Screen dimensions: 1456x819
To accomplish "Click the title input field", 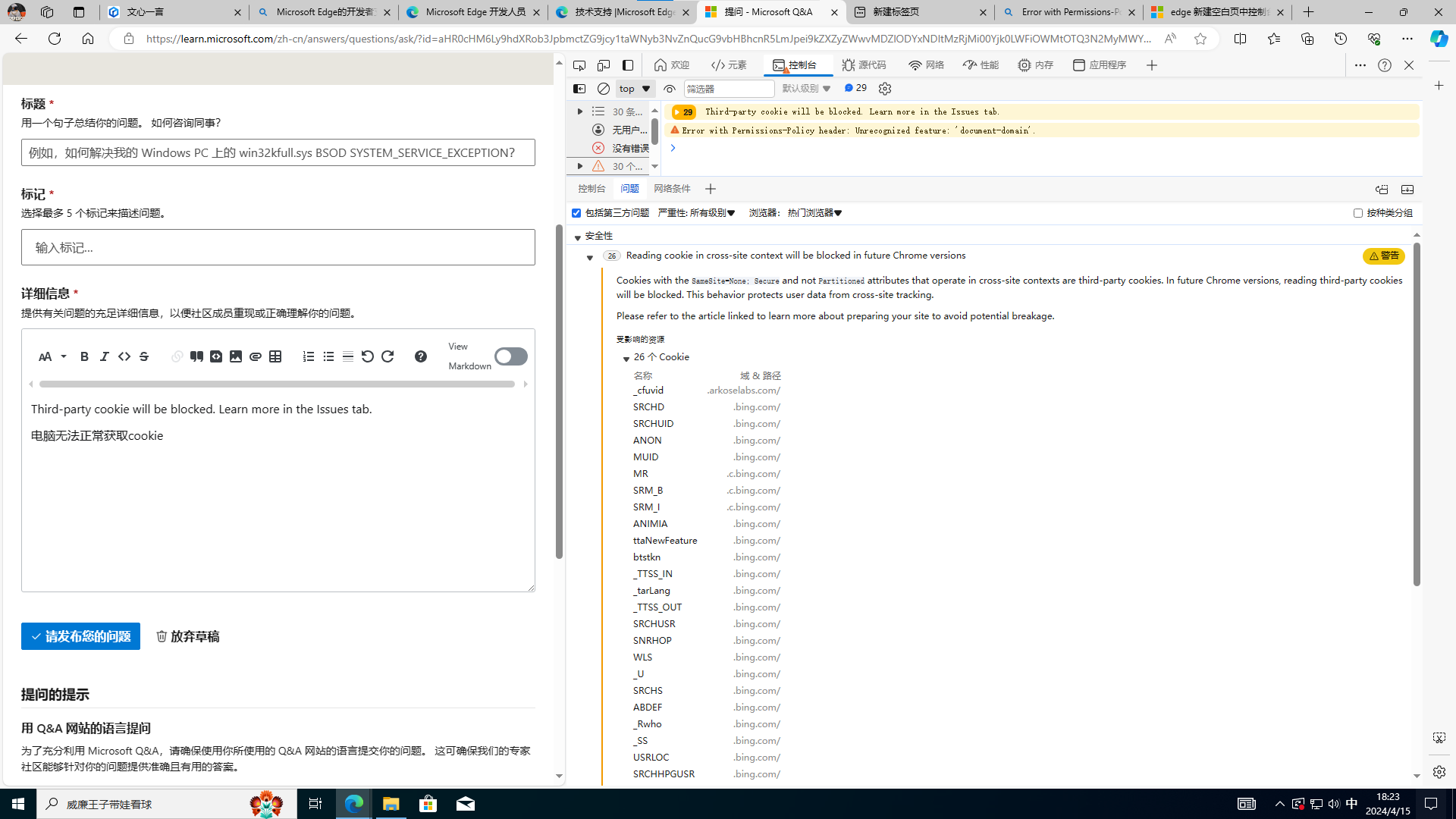I will [x=278, y=152].
